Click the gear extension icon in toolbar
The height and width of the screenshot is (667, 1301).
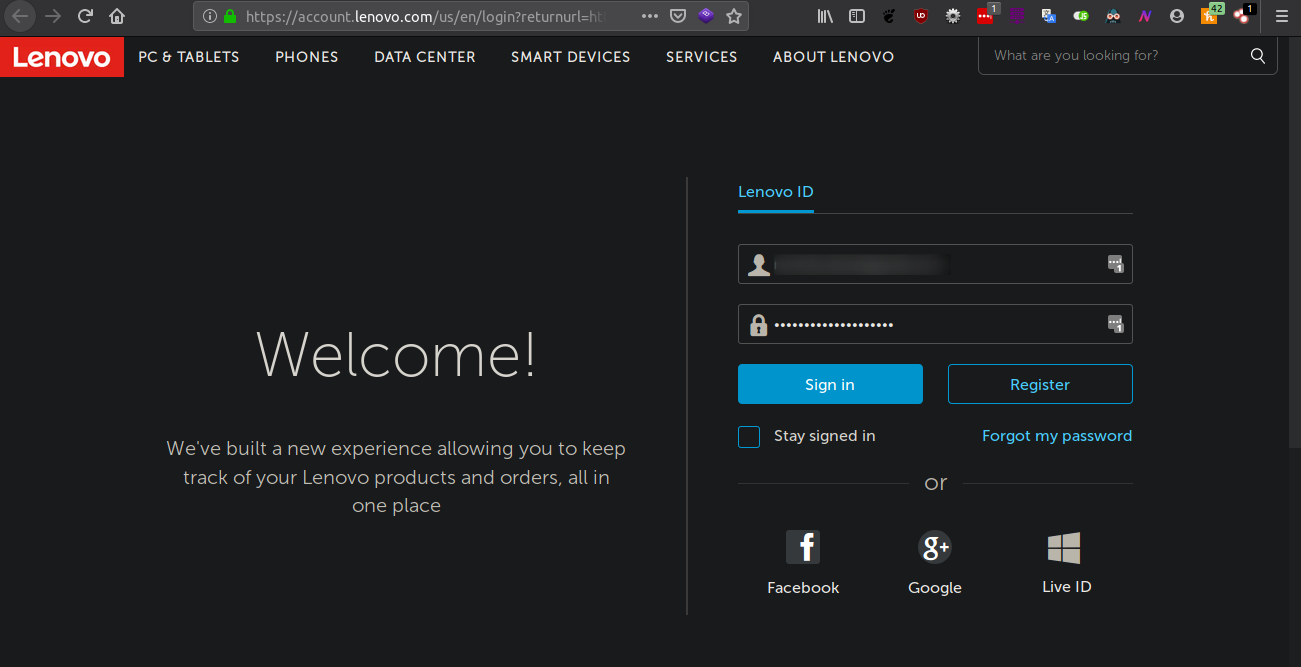(953, 16)
